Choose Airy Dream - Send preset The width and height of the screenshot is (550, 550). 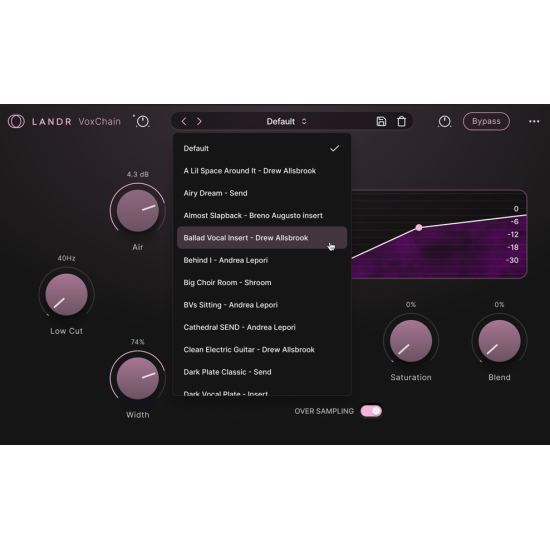[262, 193]
